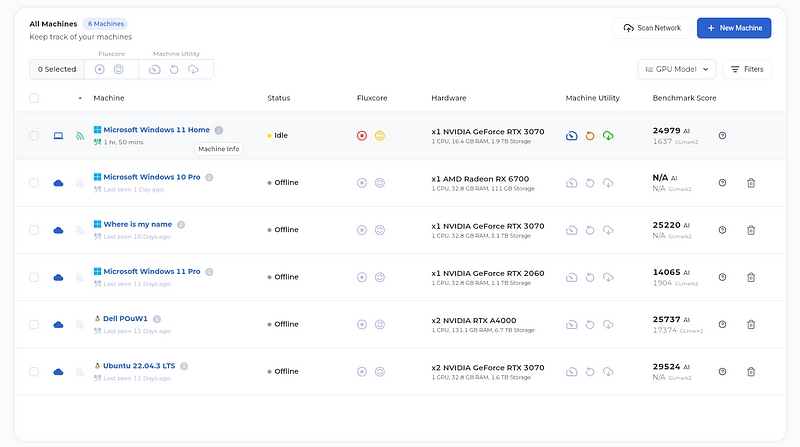Click the benchmark gauge icon in bulk toolbar
This screenshot has width=800, height=447.
tap(155, 69)
